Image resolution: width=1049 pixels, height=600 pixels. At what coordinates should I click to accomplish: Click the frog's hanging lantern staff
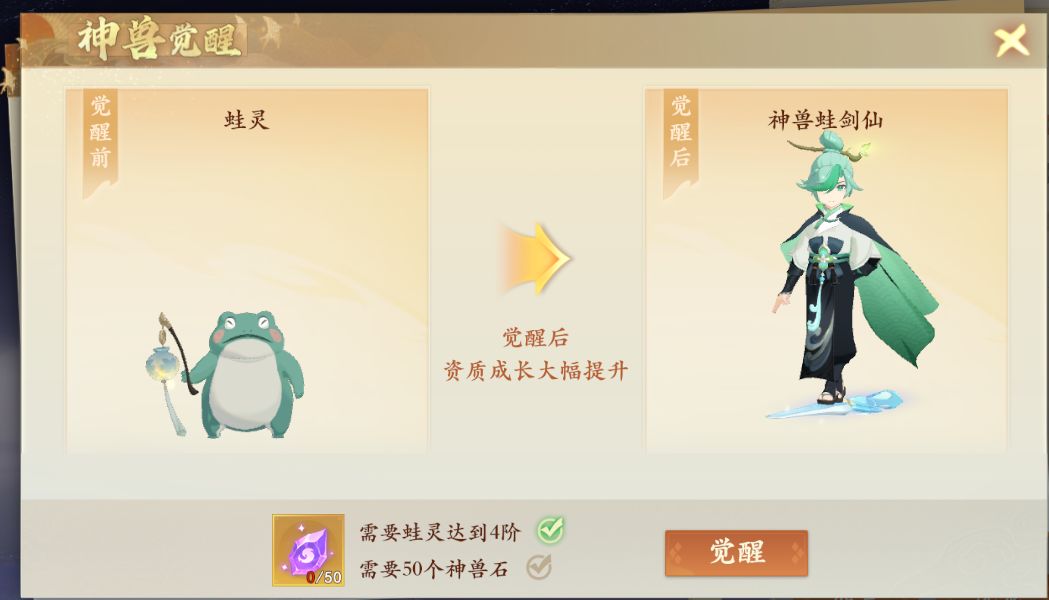point(167,371)
